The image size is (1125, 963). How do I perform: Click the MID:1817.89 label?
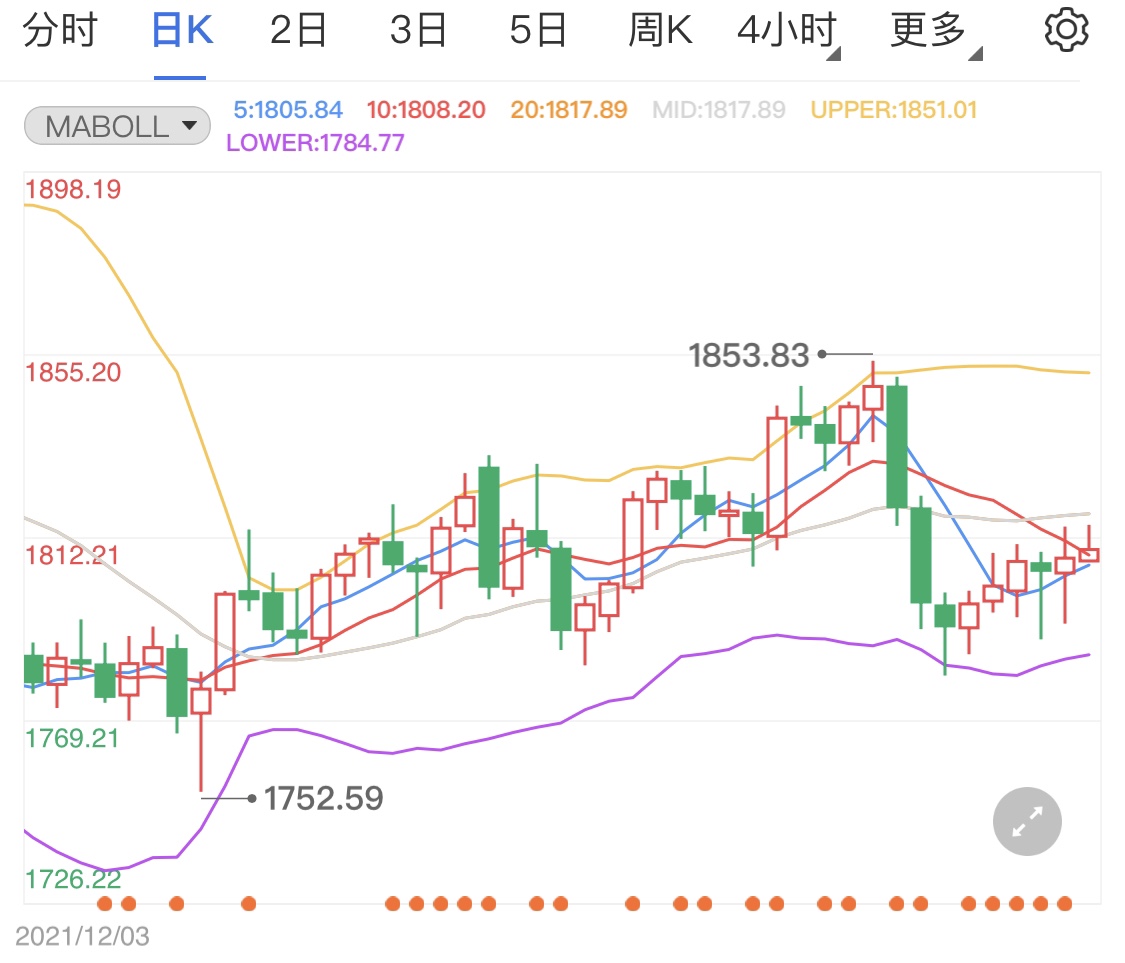click(719, 110)
